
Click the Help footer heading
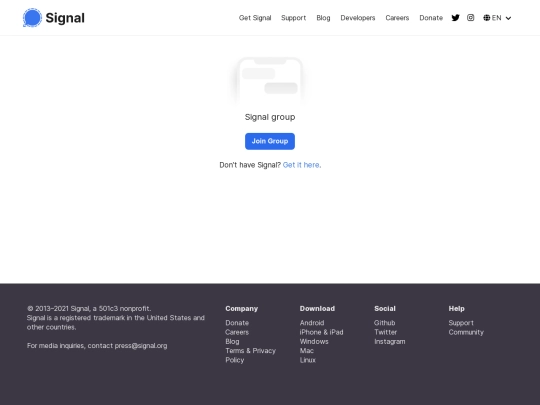456,309
